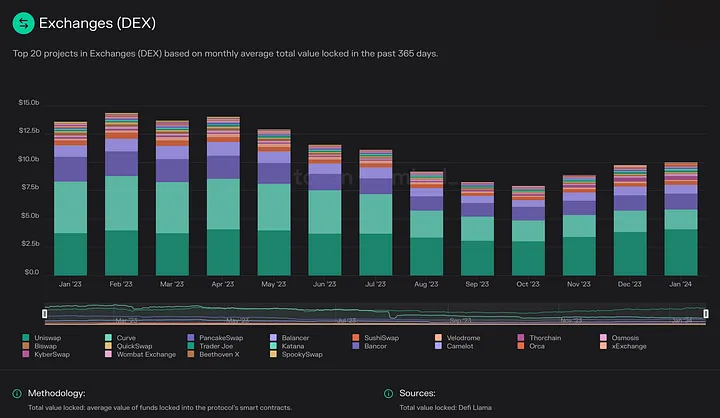The height and width of the screenshot is (418, 720).
Task: Click the Jul '23 stacked bar
Action: 376,212
